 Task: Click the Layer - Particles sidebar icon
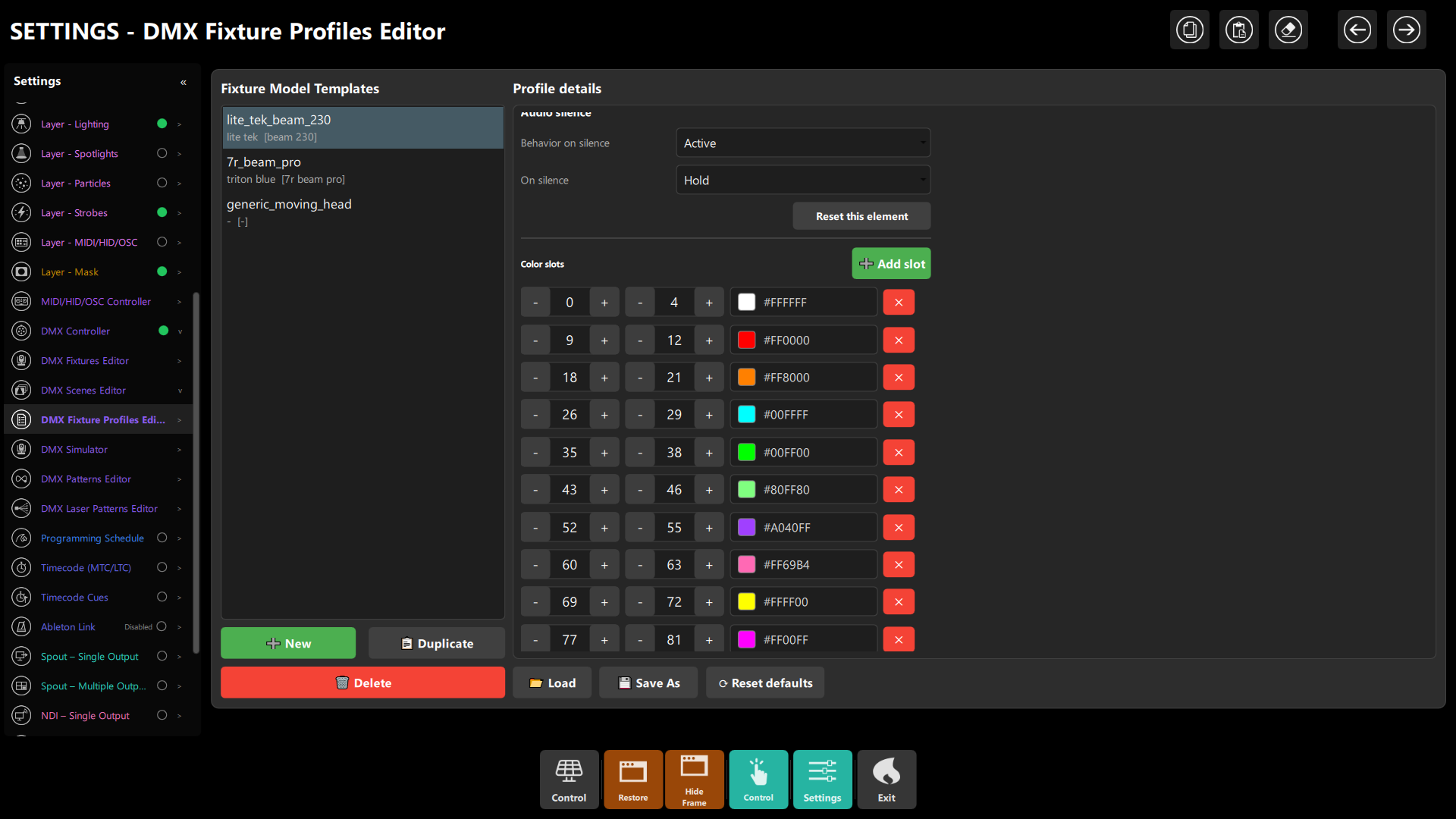(22, 183)
